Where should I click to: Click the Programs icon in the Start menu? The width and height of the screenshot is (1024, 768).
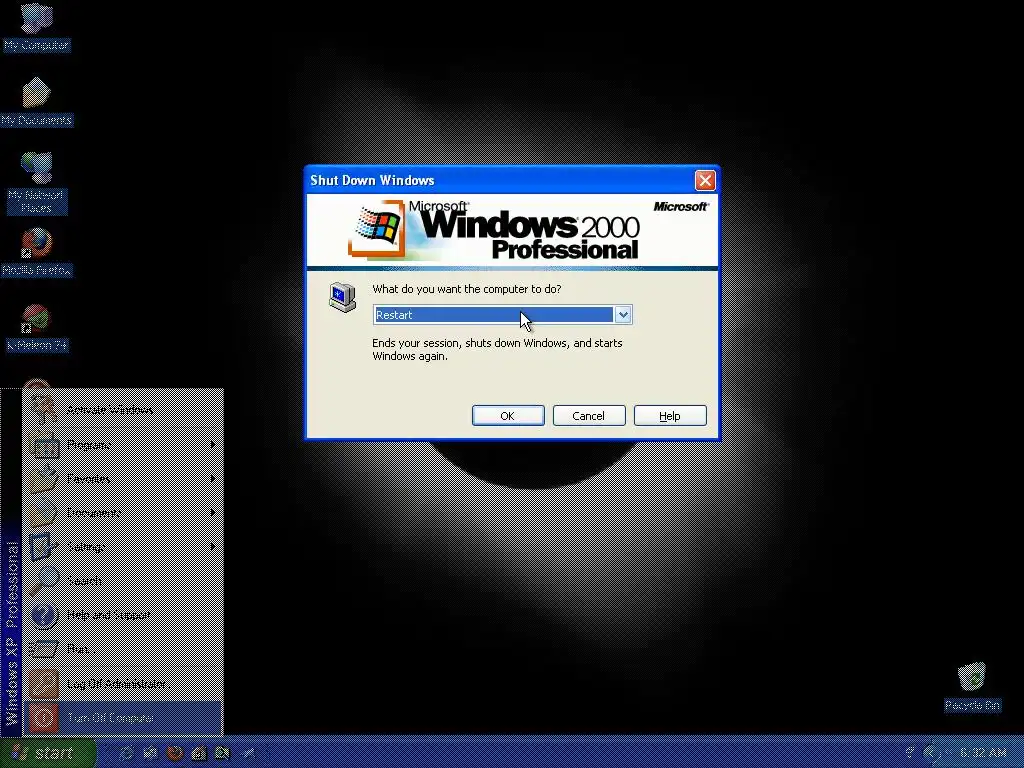[x=43, y=445]
